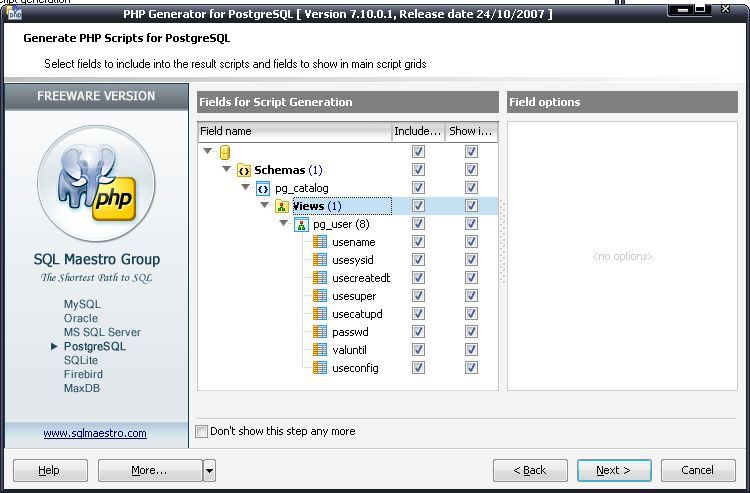Click the usesuper field icon
The width and height of the screenshot is (750, 493).
tap(320, 296)
